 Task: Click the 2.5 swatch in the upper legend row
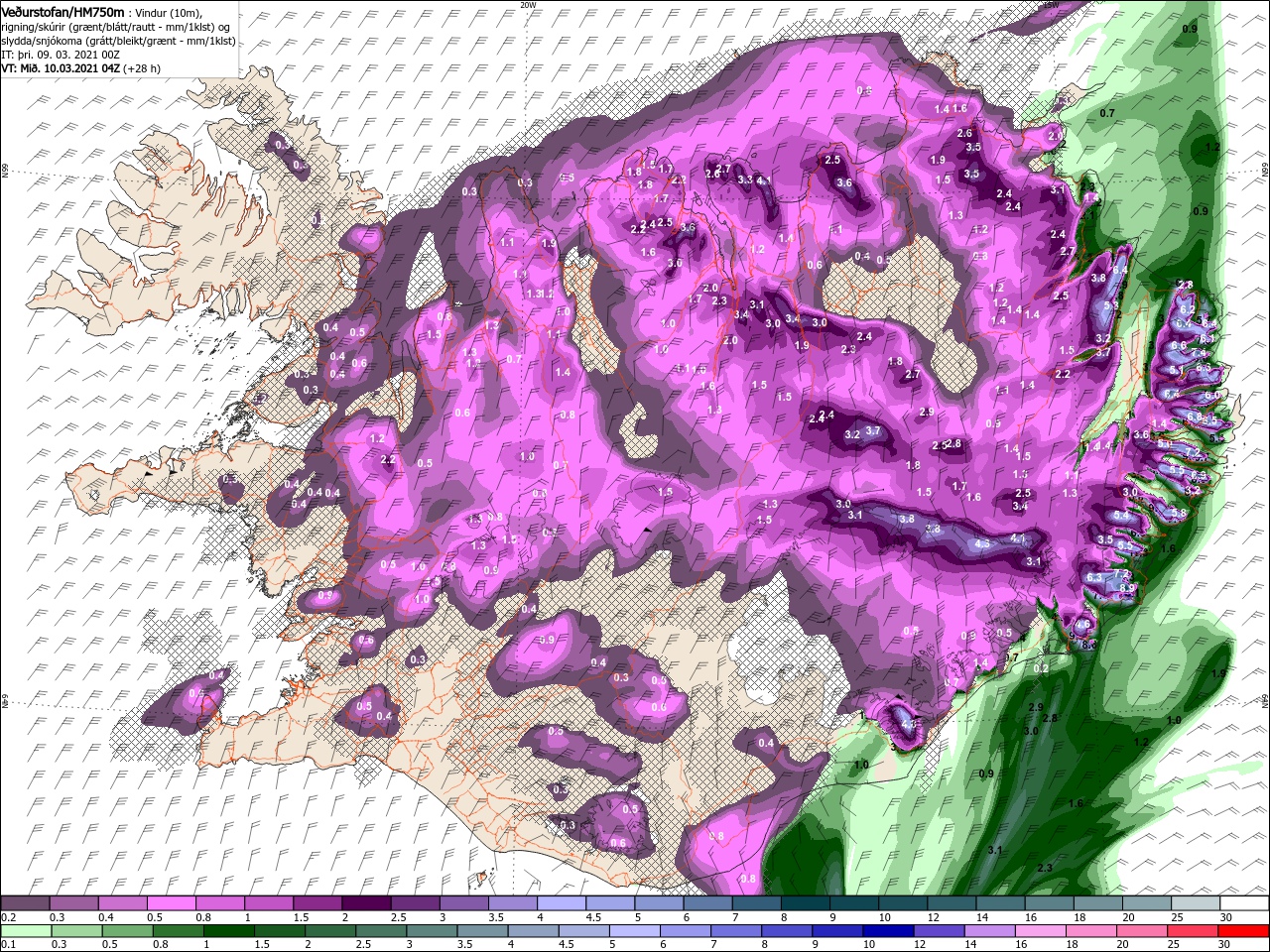point(414,903)
